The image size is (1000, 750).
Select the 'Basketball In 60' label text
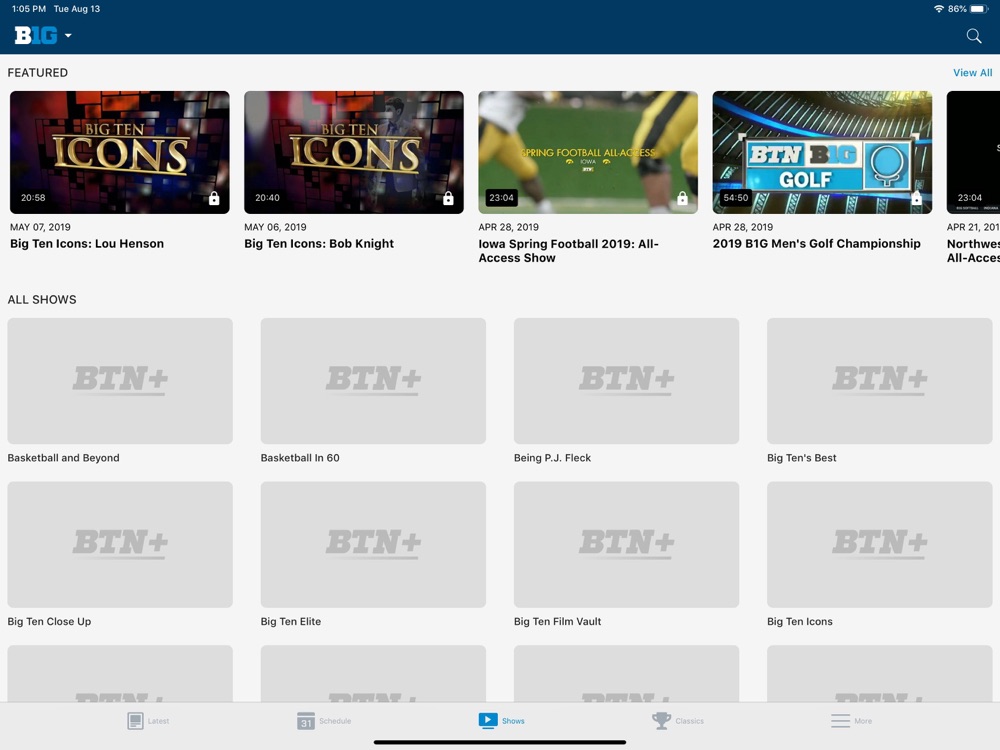tap(300, 458)
